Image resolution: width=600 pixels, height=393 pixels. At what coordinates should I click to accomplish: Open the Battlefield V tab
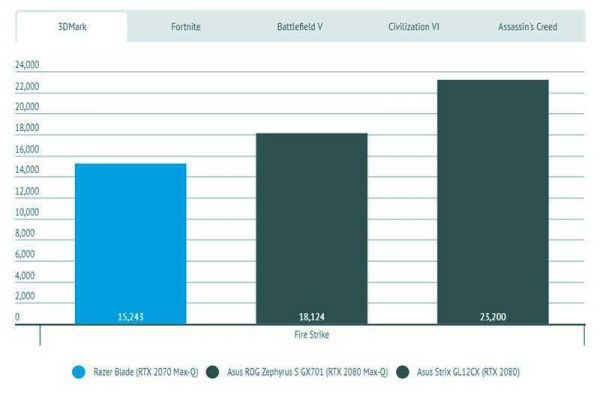300,27
